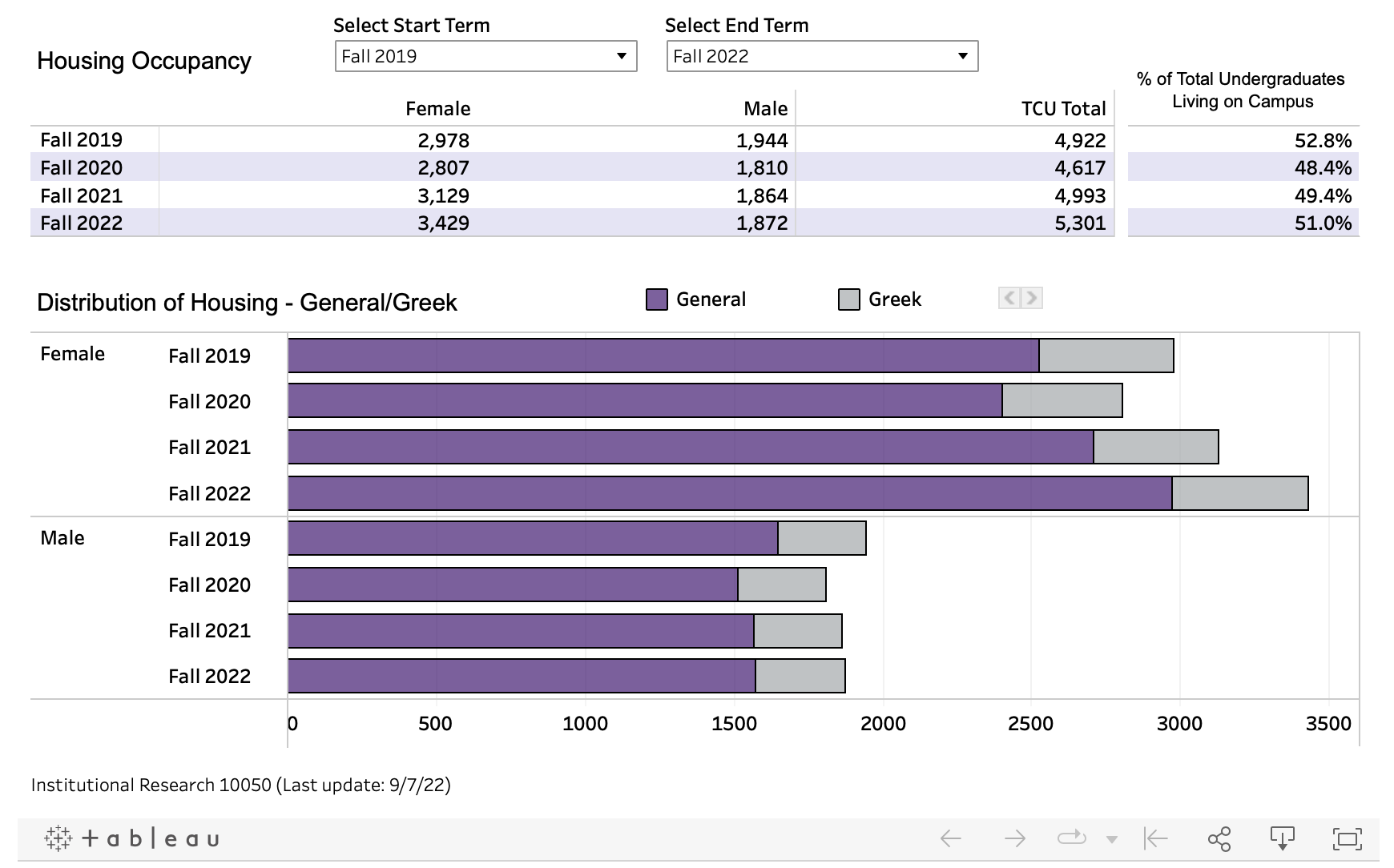The width and height of the screenshot is (1394, 868).
Task: Click the legend scroll left arrow
Action: [x=1009, y=299]
